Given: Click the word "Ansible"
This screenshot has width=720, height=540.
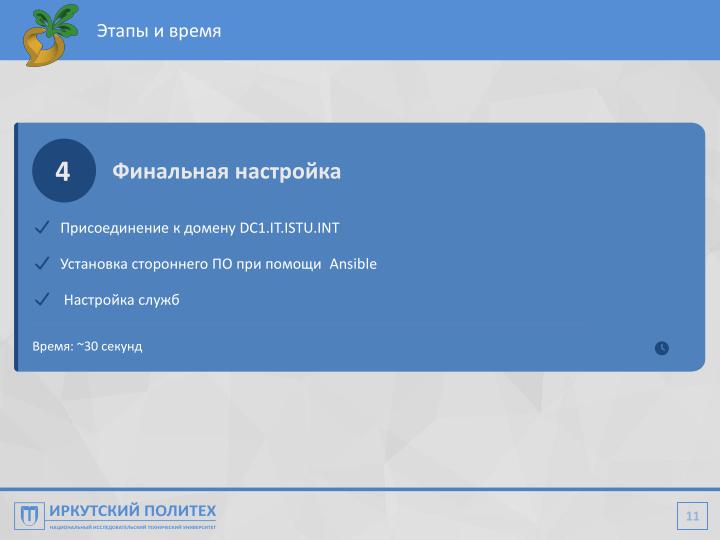Looking at the screenshot, I should tap(353, 264).
